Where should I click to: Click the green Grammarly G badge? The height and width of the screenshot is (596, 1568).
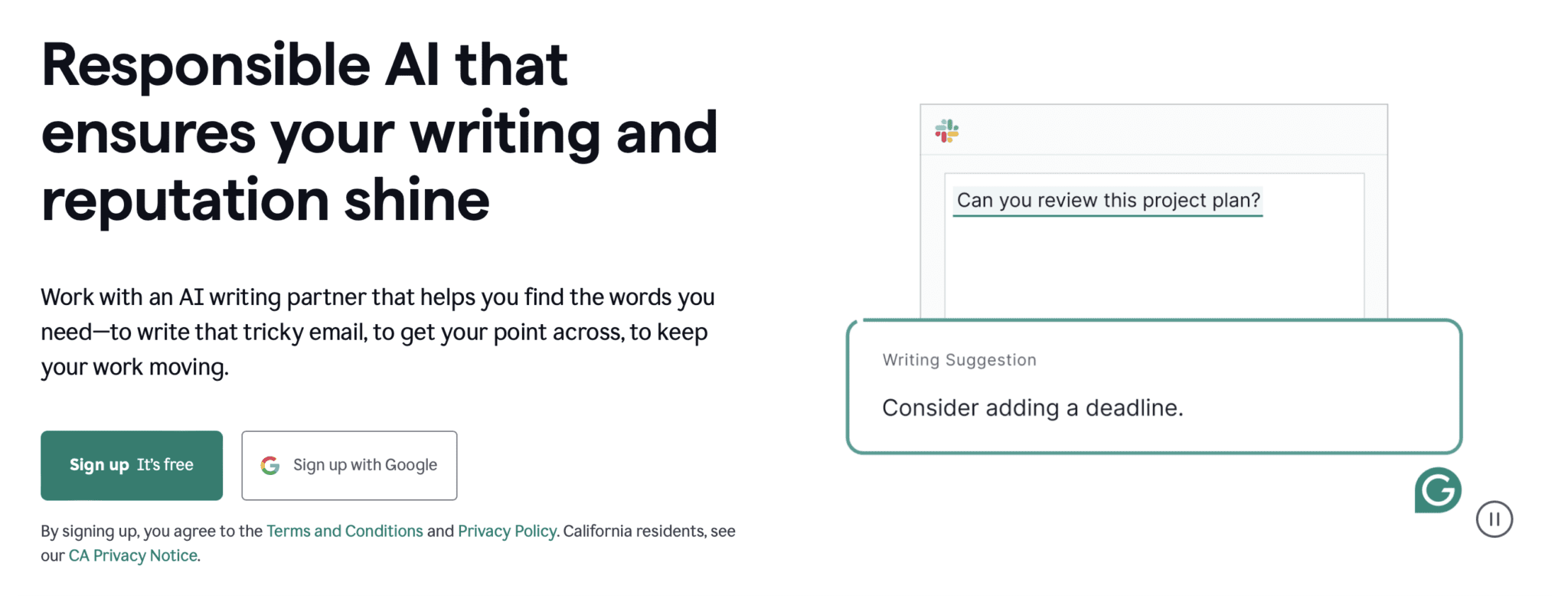coord(1437,490)
